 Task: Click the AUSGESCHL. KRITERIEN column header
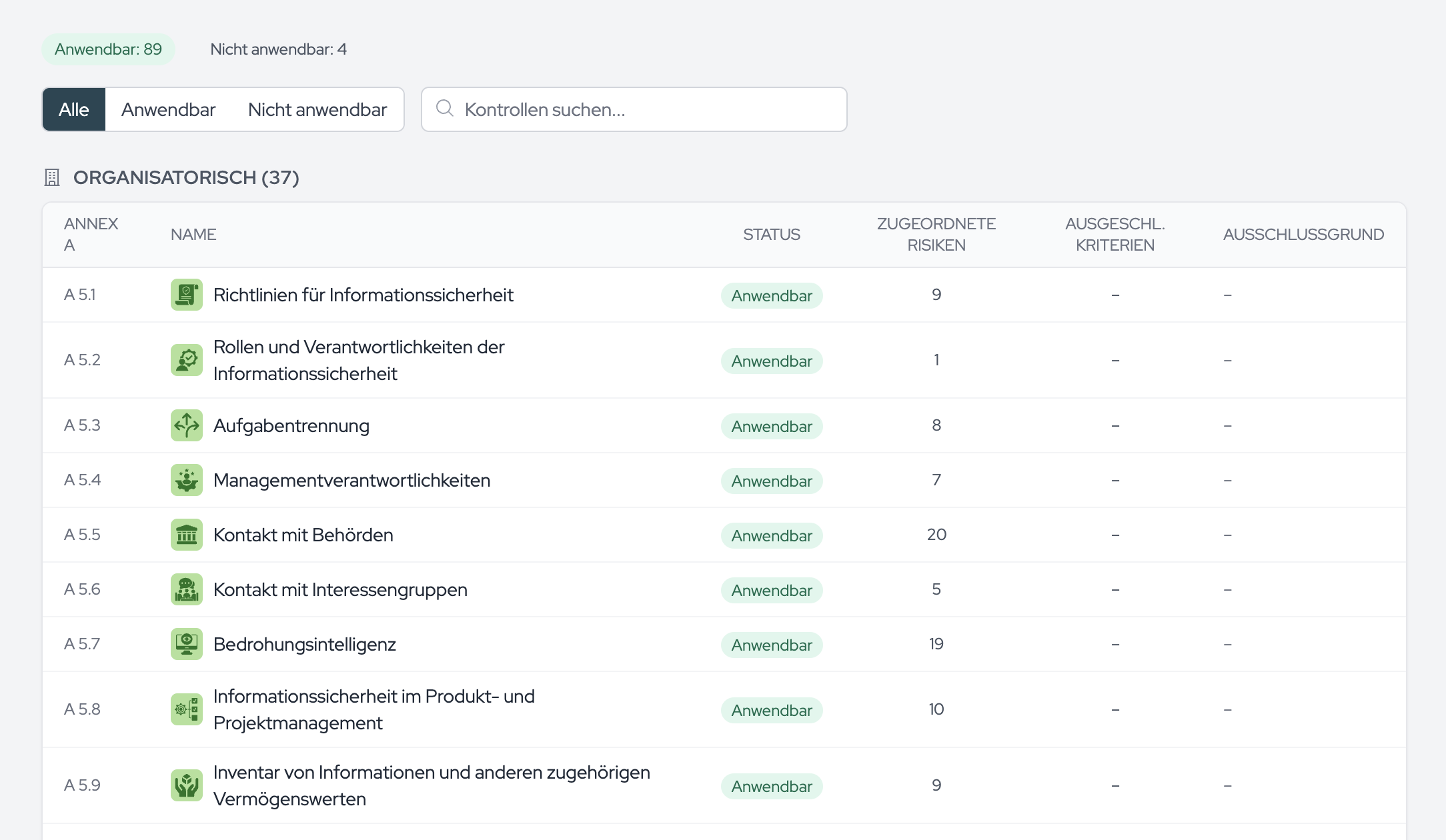click(1115, 234)
